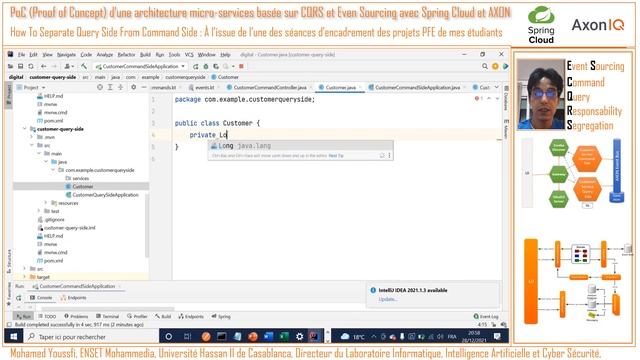Click the Update link in the notification
Screen dimensions: 640x360
(387, 299)
